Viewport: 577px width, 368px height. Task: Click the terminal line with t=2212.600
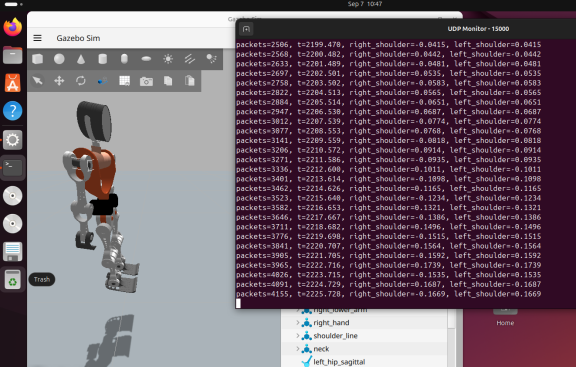(x=389, y=169)
